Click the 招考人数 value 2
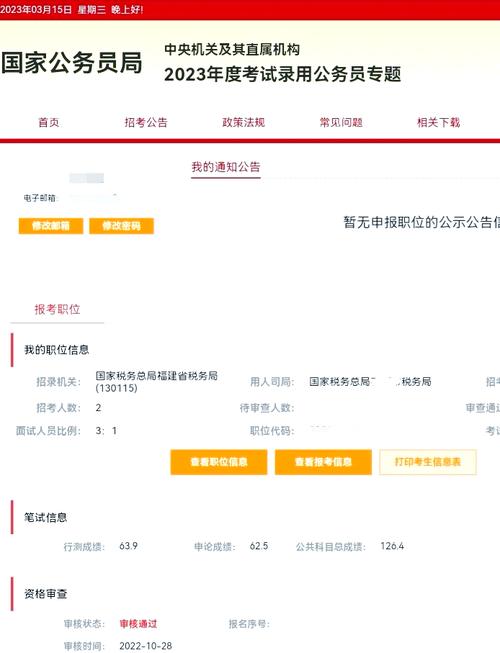 98,408
